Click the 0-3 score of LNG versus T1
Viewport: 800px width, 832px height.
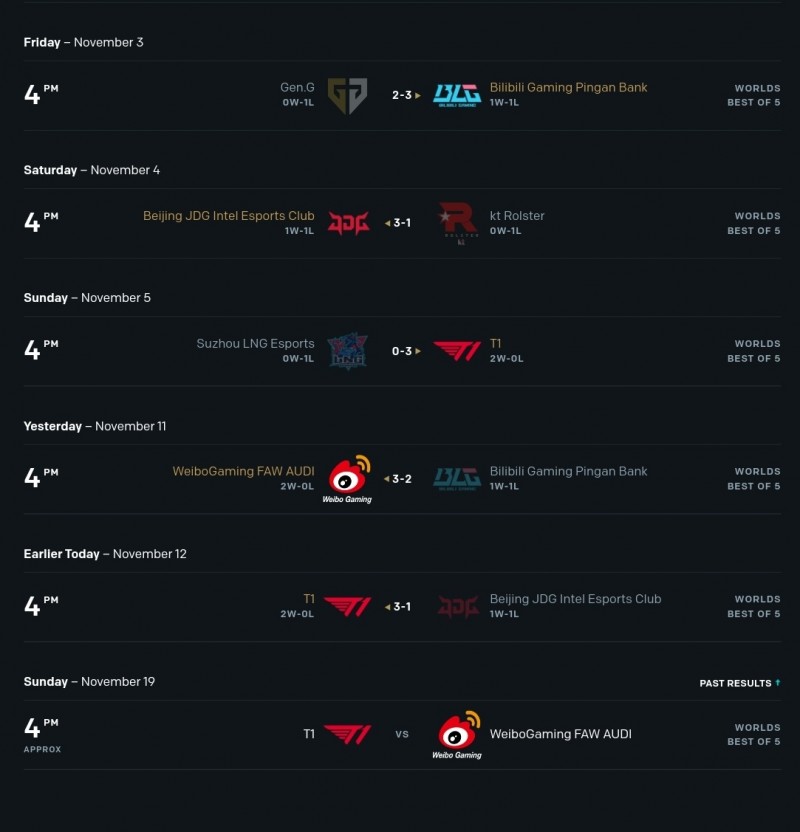402,351
